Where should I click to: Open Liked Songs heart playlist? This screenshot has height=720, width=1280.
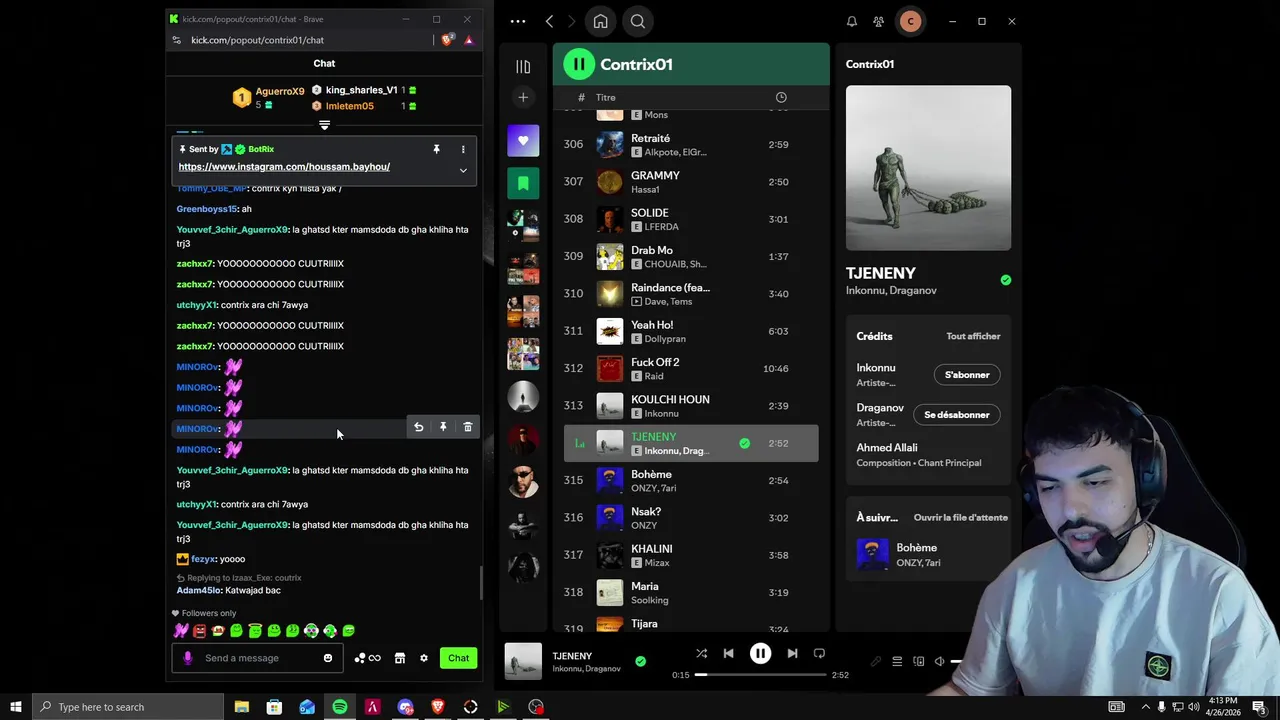523,141
